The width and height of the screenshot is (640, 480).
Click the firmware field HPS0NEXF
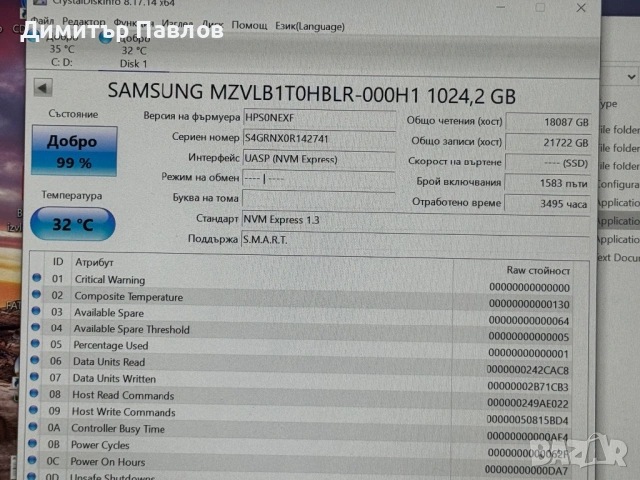point(319,118)
